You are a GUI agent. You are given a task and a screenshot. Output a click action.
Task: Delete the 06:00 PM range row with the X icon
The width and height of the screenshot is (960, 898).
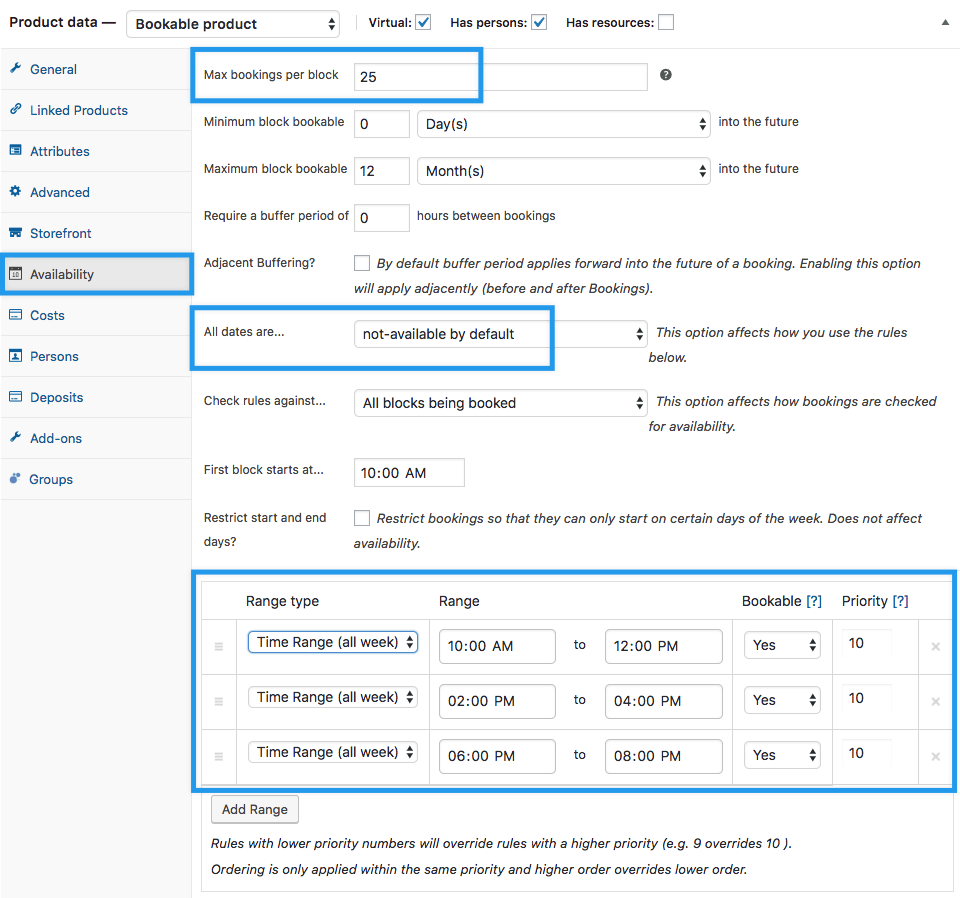point(935,757)
